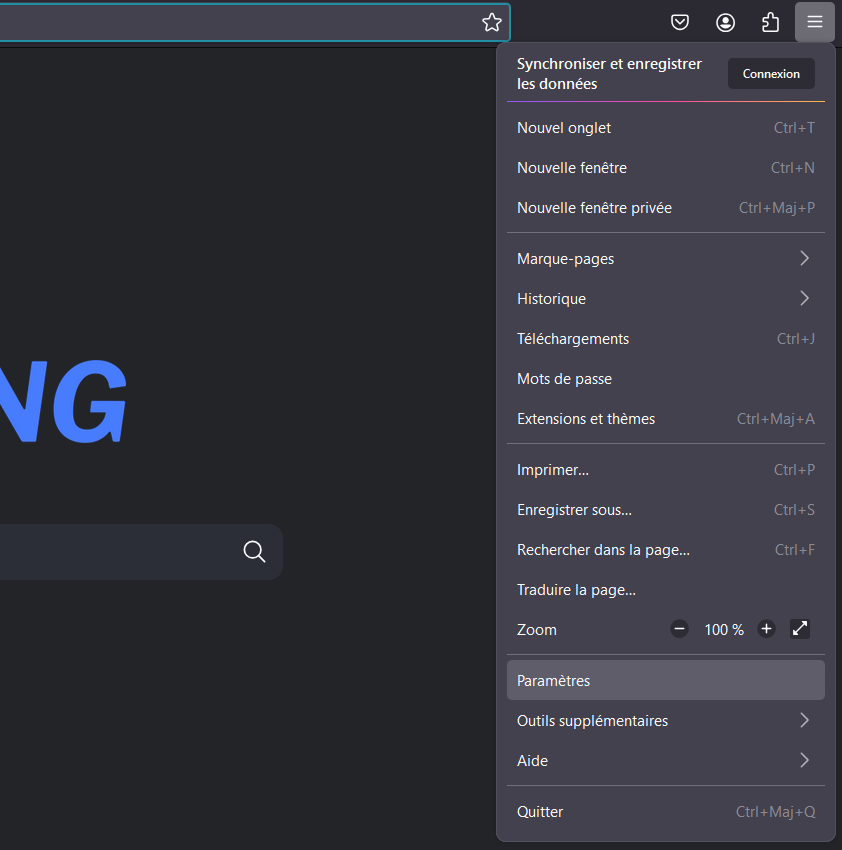
Task: Toggle full screen mode icon next to zoom
Action: tap(800, 629)
